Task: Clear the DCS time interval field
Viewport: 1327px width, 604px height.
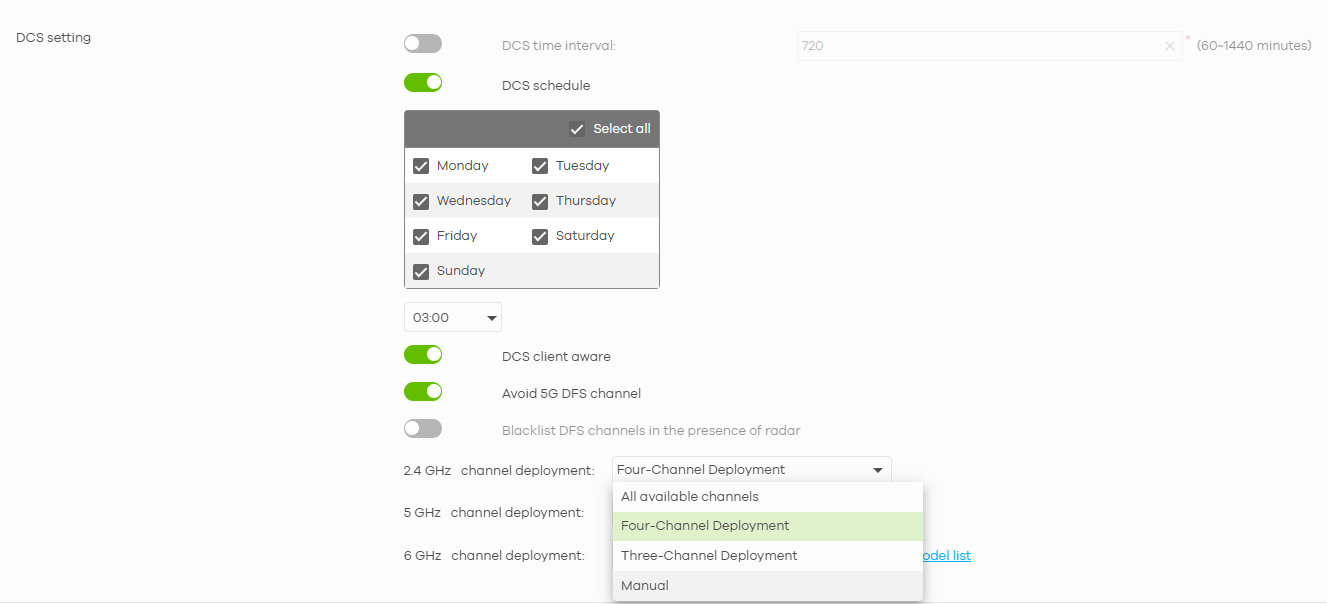Action: pos(1169,45)
